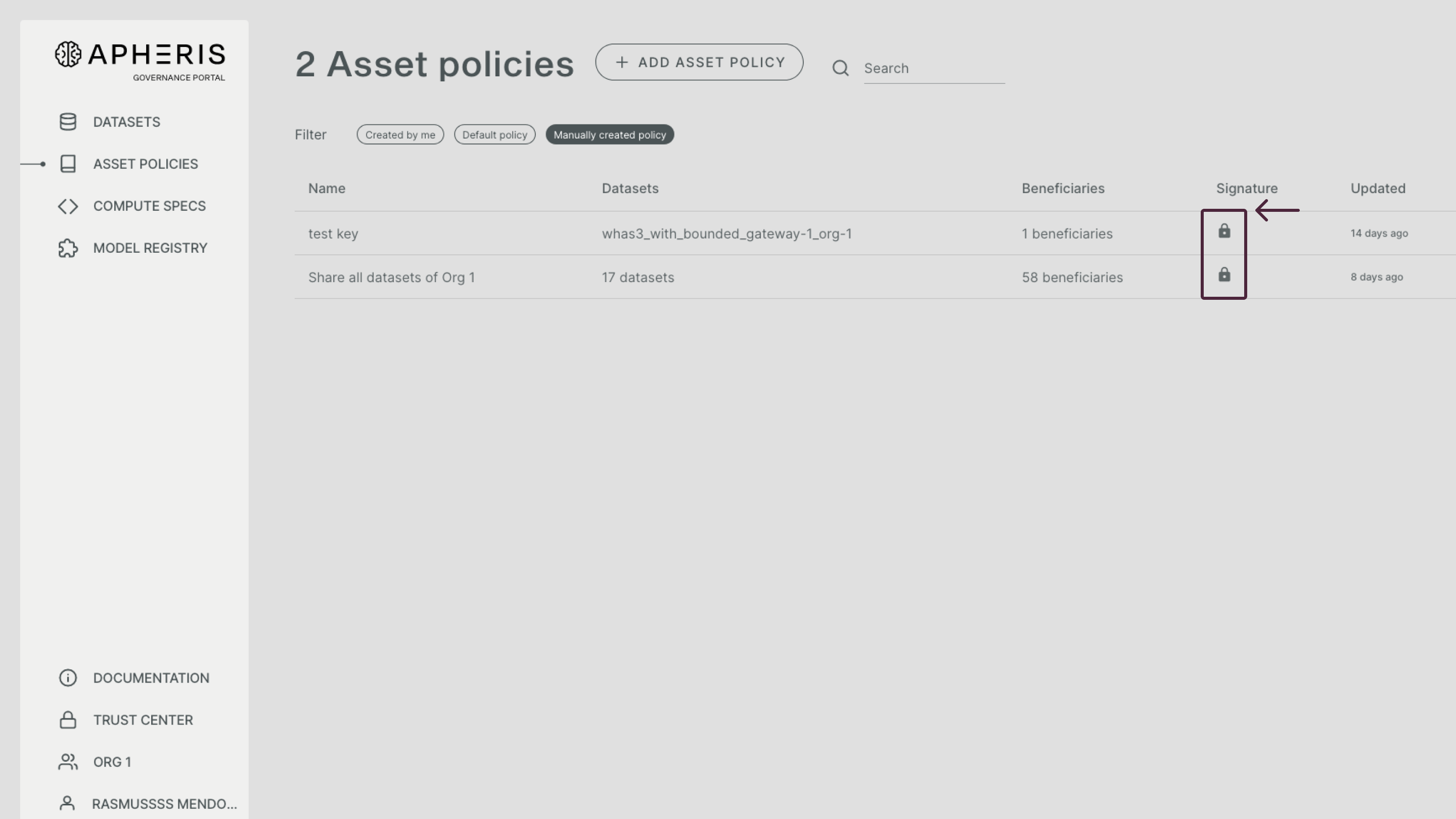Enable the Default policy filter
The image size is (1456, 819).
[494, 134]
